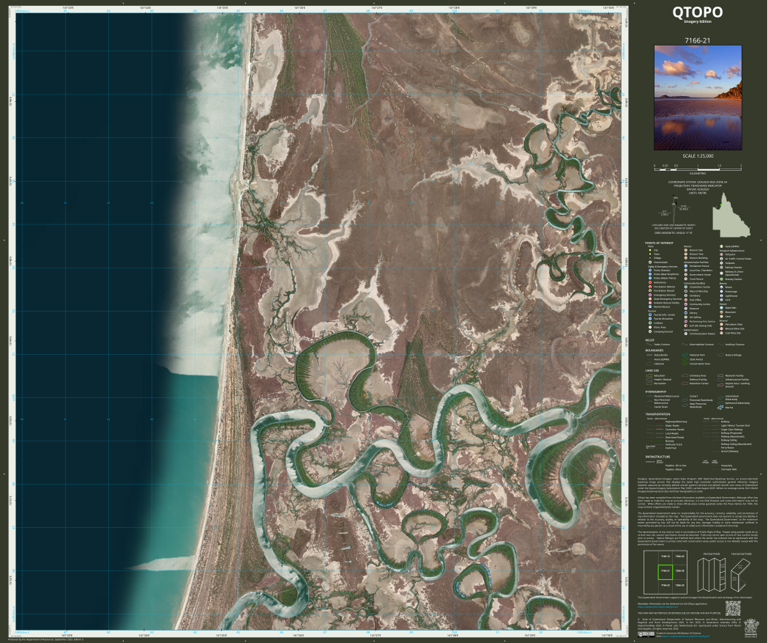Open the sunset beach cover photo
This screenshot has width=768, height=643.
(x=698, y=98)
